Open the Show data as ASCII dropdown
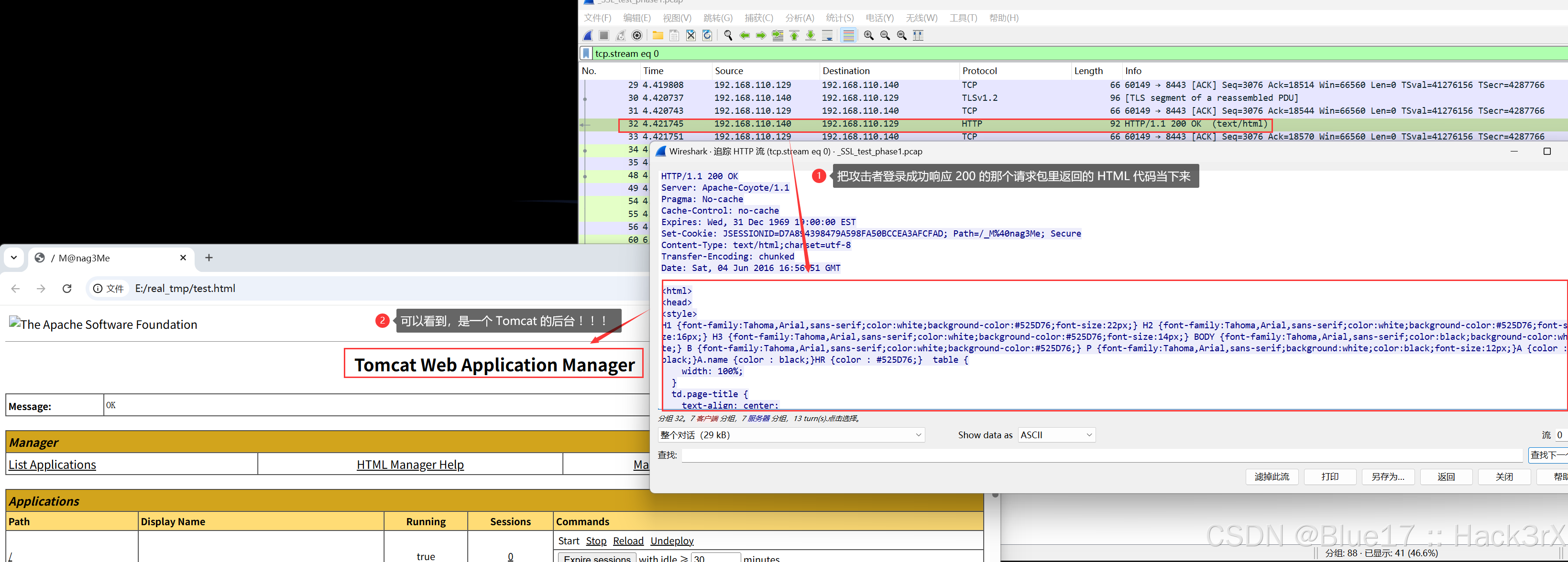This screenshot has height=562, width=1568. 1056,435
